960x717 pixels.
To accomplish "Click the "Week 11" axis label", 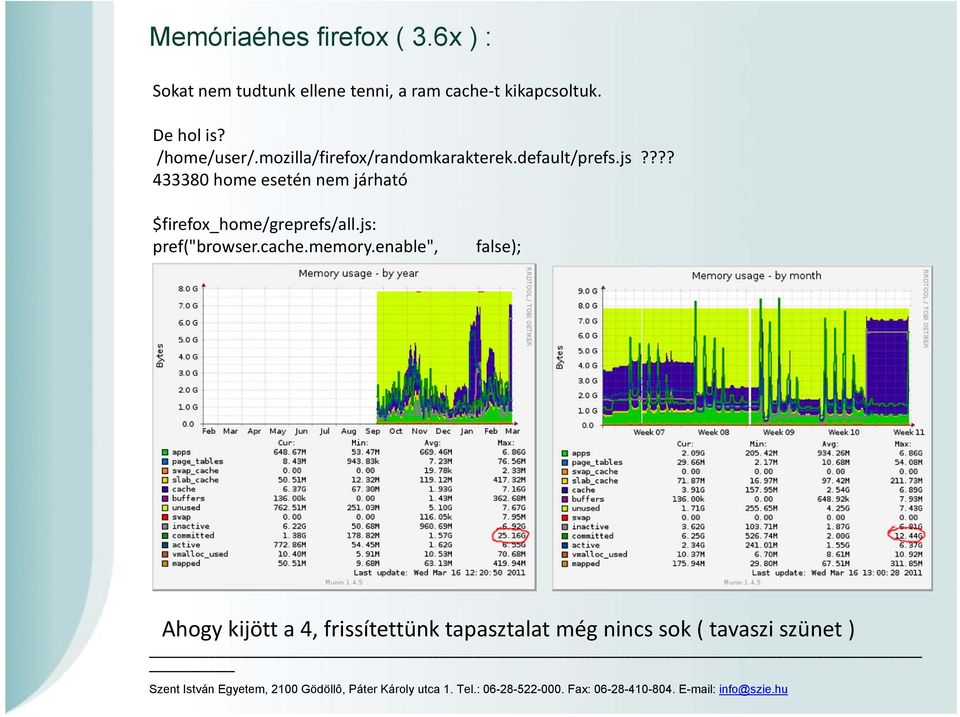I will (908, 432).
